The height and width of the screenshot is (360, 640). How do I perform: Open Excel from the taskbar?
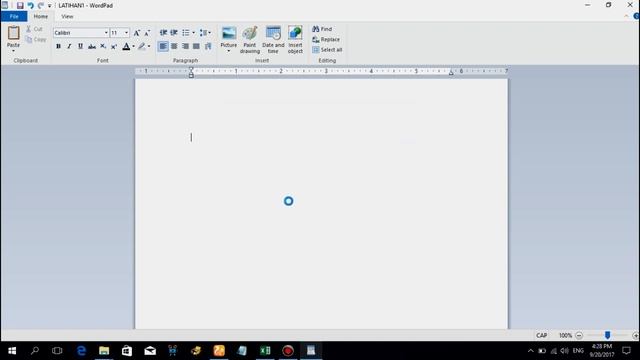pyautogui.click(x=265, y=351)
